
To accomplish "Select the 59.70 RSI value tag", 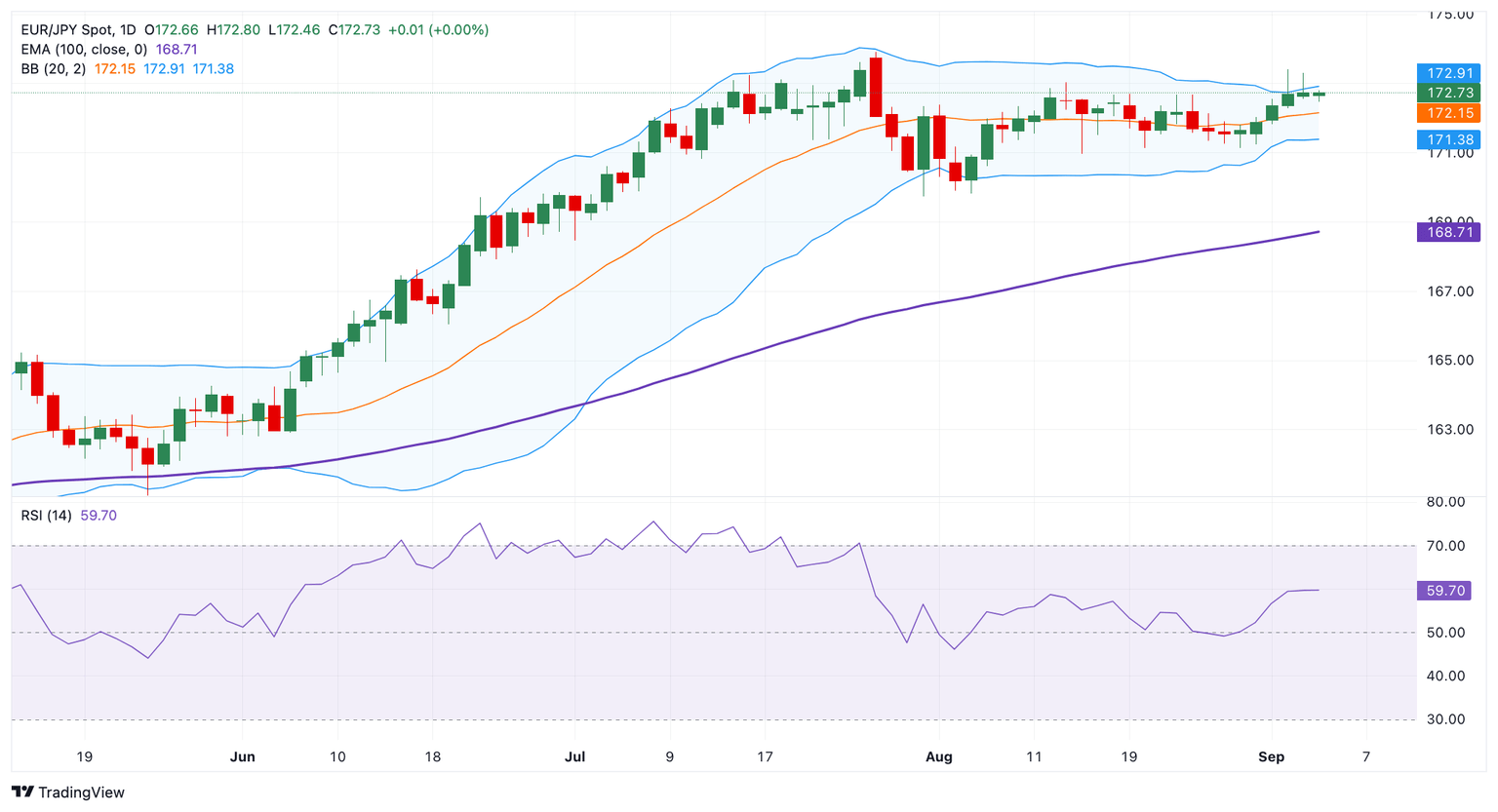I will point(1445,591).
